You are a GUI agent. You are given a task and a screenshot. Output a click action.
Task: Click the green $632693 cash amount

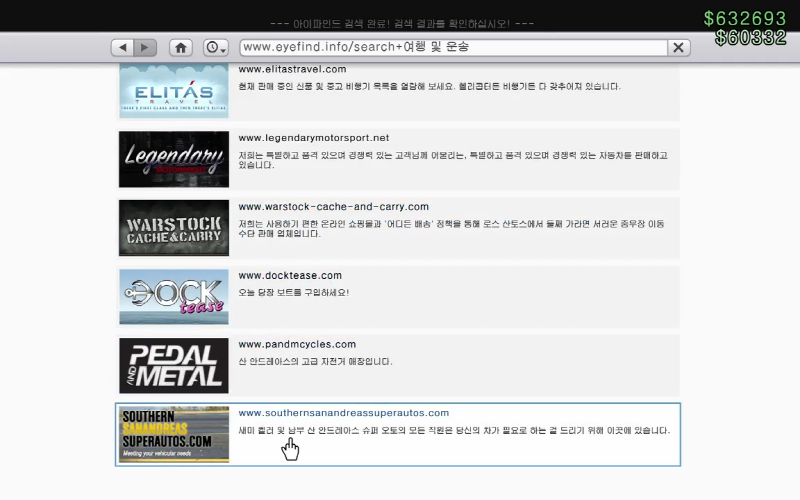click(x=745, y=19)
